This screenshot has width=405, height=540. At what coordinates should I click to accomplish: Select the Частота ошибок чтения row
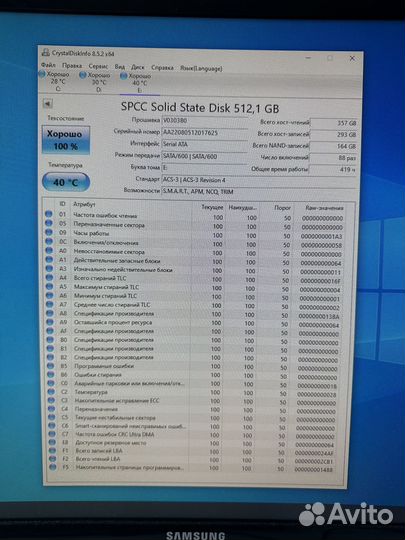point(195,217)
